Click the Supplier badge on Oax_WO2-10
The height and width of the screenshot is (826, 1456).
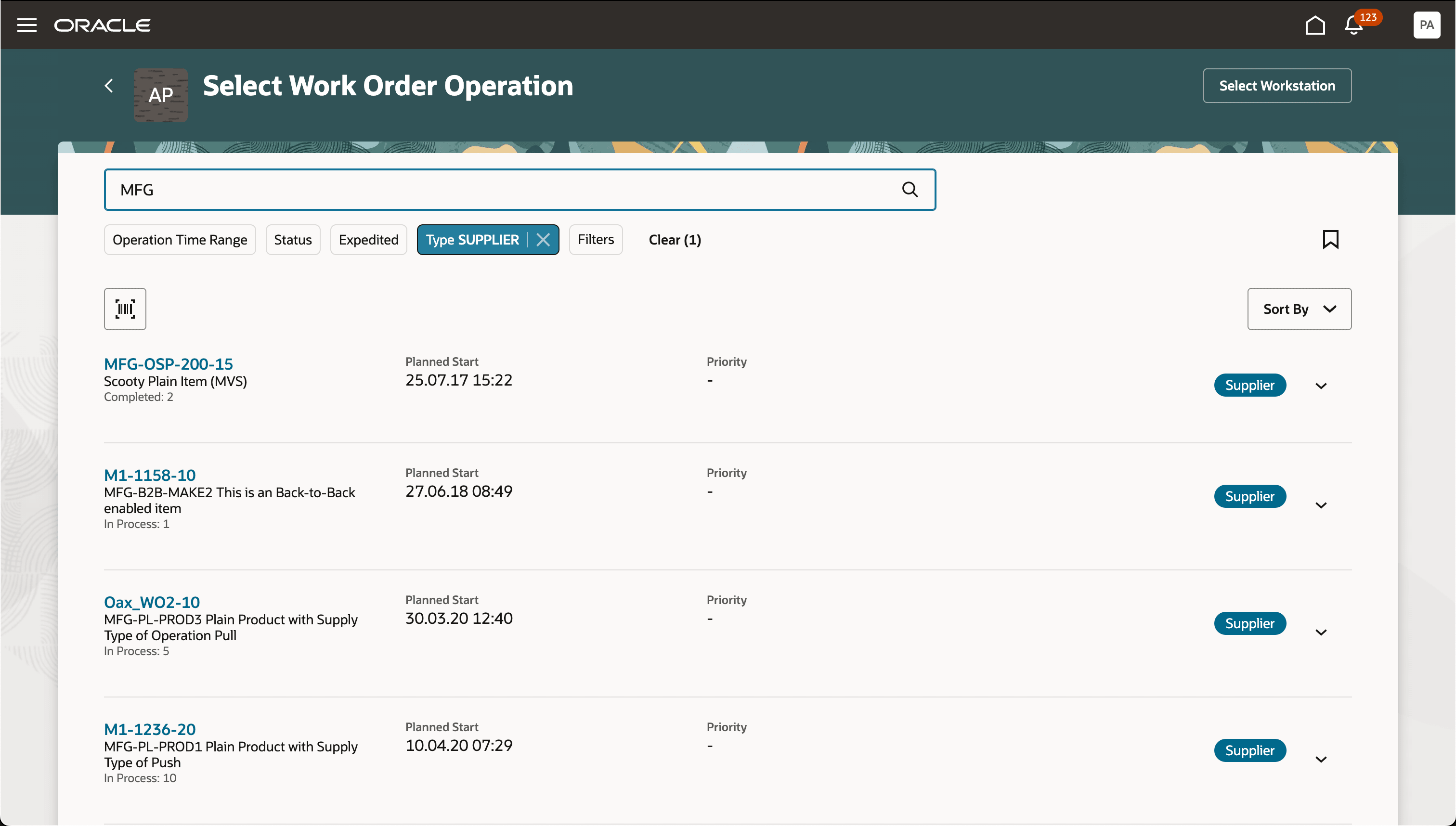coord(1250,623)
